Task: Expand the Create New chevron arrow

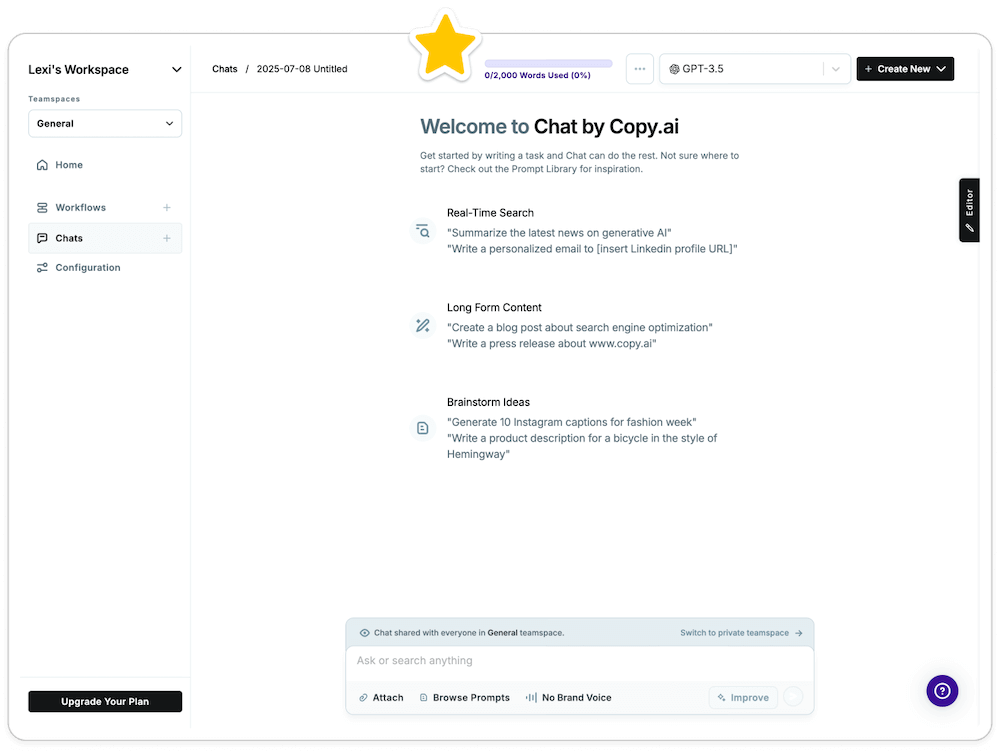Action: pos(941,69)
